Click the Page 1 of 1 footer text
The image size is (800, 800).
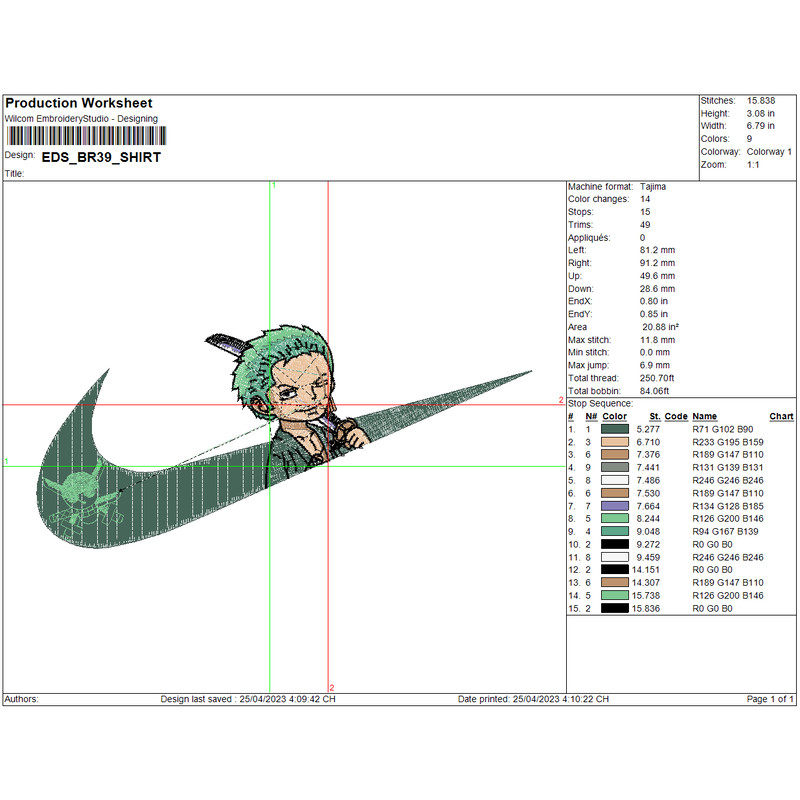pos(770,699)
